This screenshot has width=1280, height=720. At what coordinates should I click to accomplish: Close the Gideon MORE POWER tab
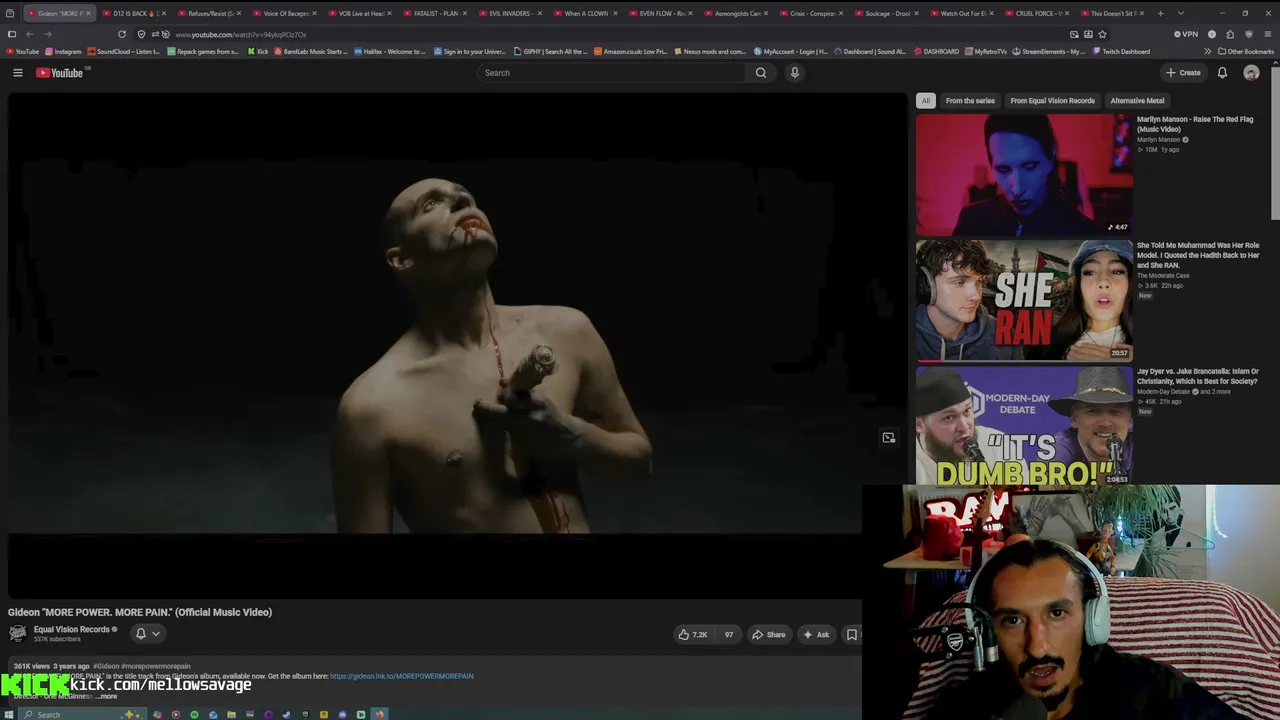(88, 13)
